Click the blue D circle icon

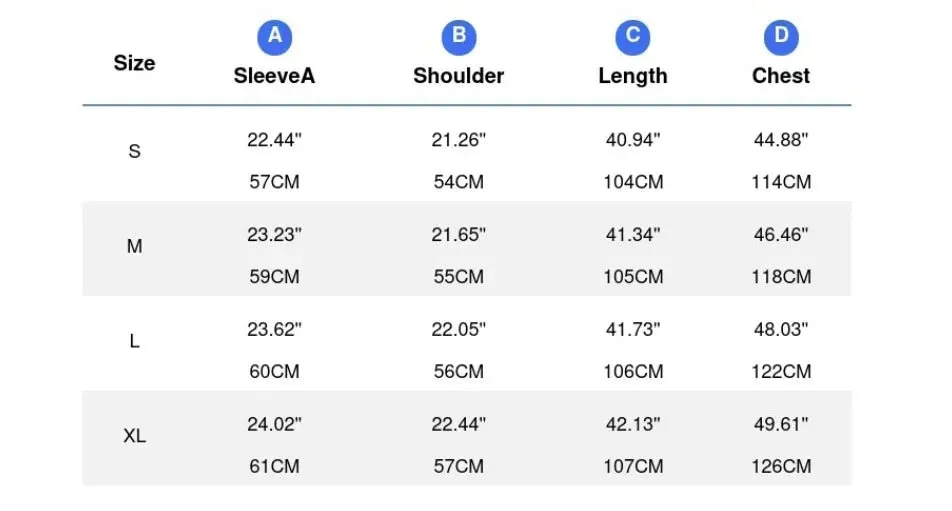point(781,37)
